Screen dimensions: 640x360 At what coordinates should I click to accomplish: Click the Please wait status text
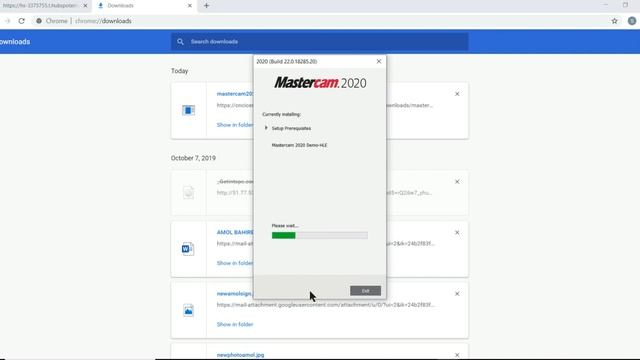[x=285, y=226]
